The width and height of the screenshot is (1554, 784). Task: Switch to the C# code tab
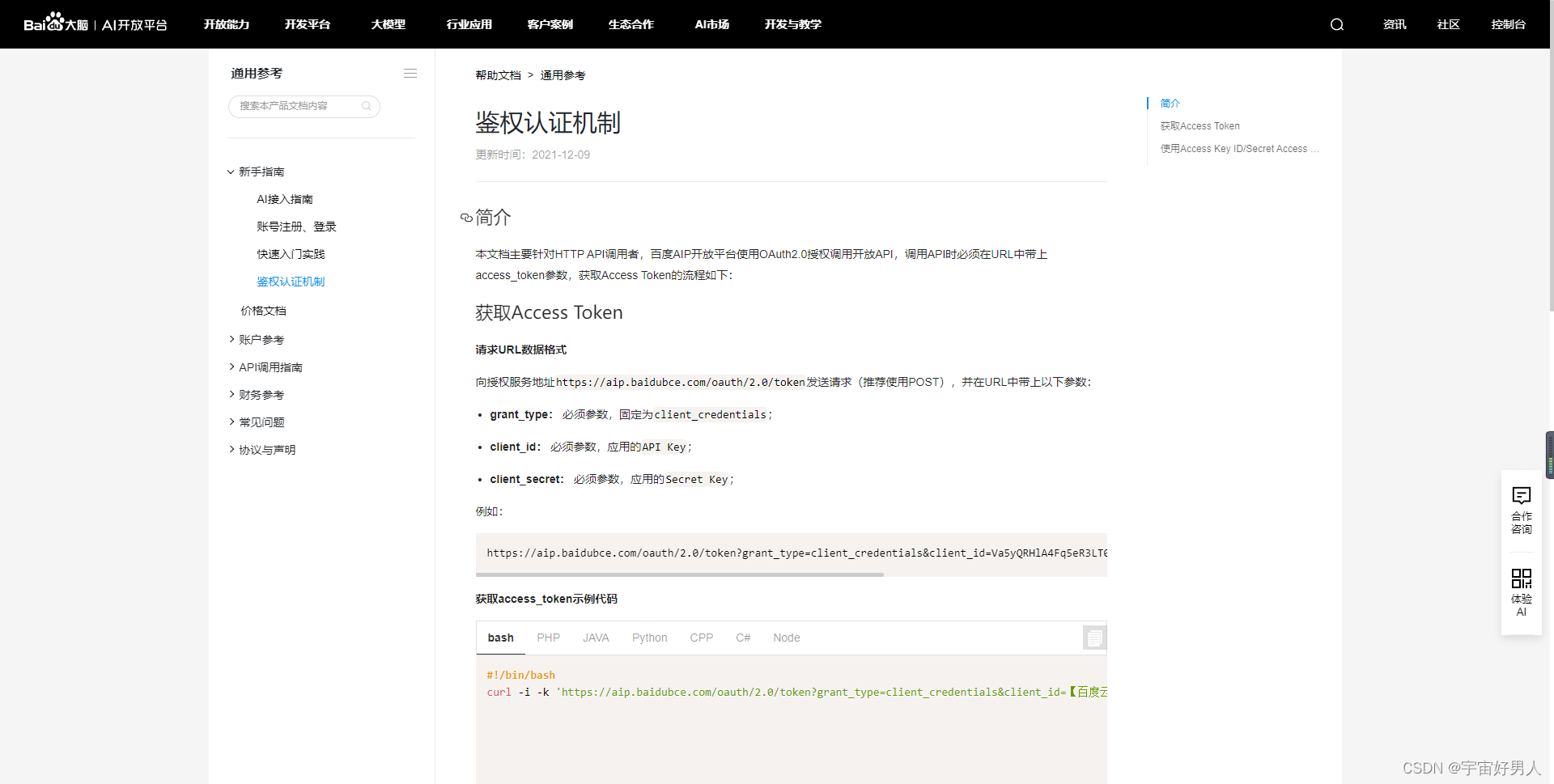click(743, 638)
